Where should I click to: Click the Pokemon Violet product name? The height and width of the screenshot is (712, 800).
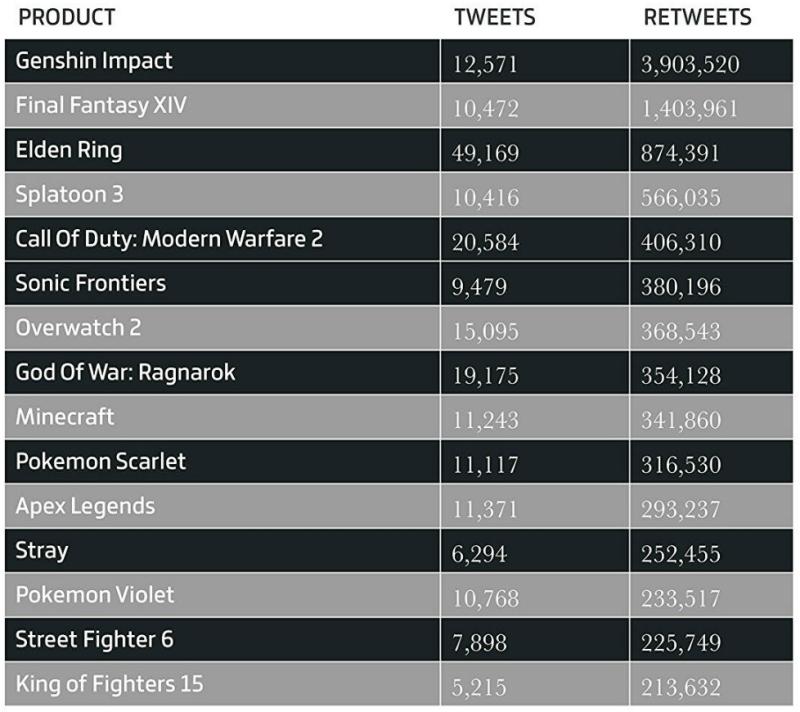pyautogui.click(x=94, y=595)
